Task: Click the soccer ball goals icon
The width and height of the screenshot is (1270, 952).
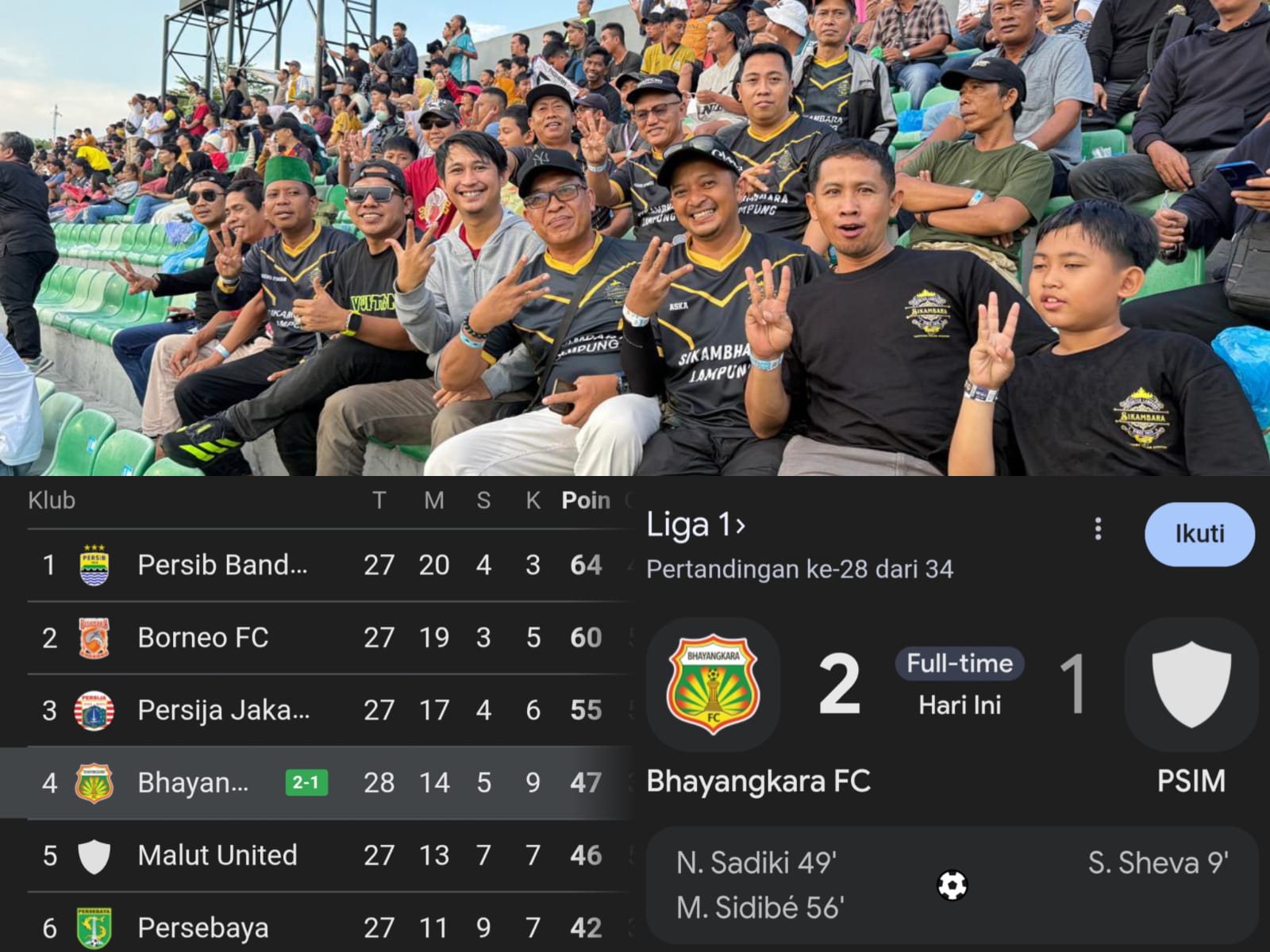Action: click(x=952, y=885)
